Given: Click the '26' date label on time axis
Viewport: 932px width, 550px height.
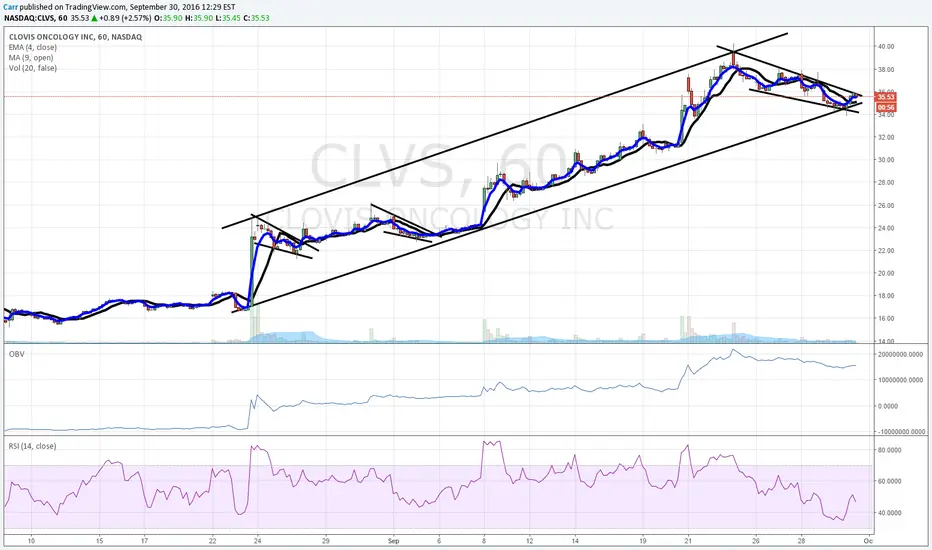Looking at the screenshot, I should coord(755,541).
